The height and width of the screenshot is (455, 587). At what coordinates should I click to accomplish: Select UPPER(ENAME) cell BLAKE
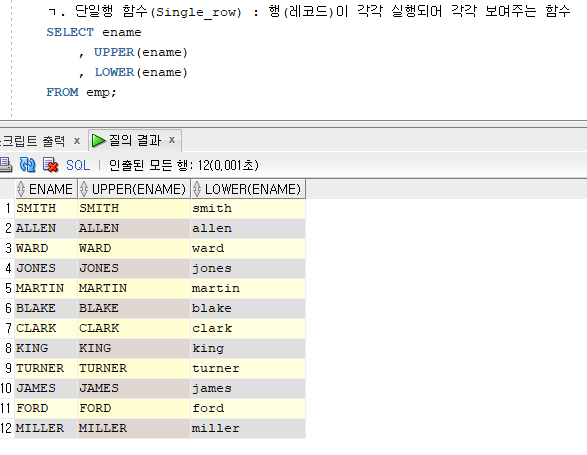134,308
